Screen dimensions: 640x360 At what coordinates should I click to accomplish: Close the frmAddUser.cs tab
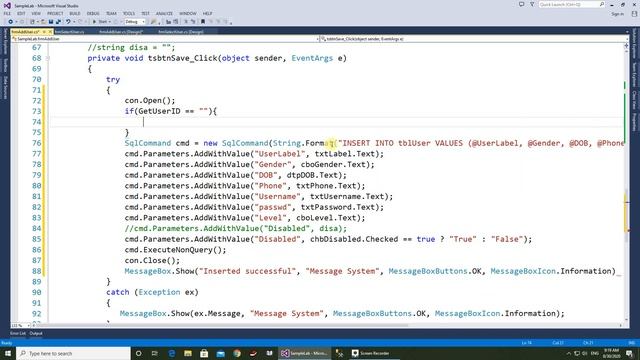pos(50,32)
